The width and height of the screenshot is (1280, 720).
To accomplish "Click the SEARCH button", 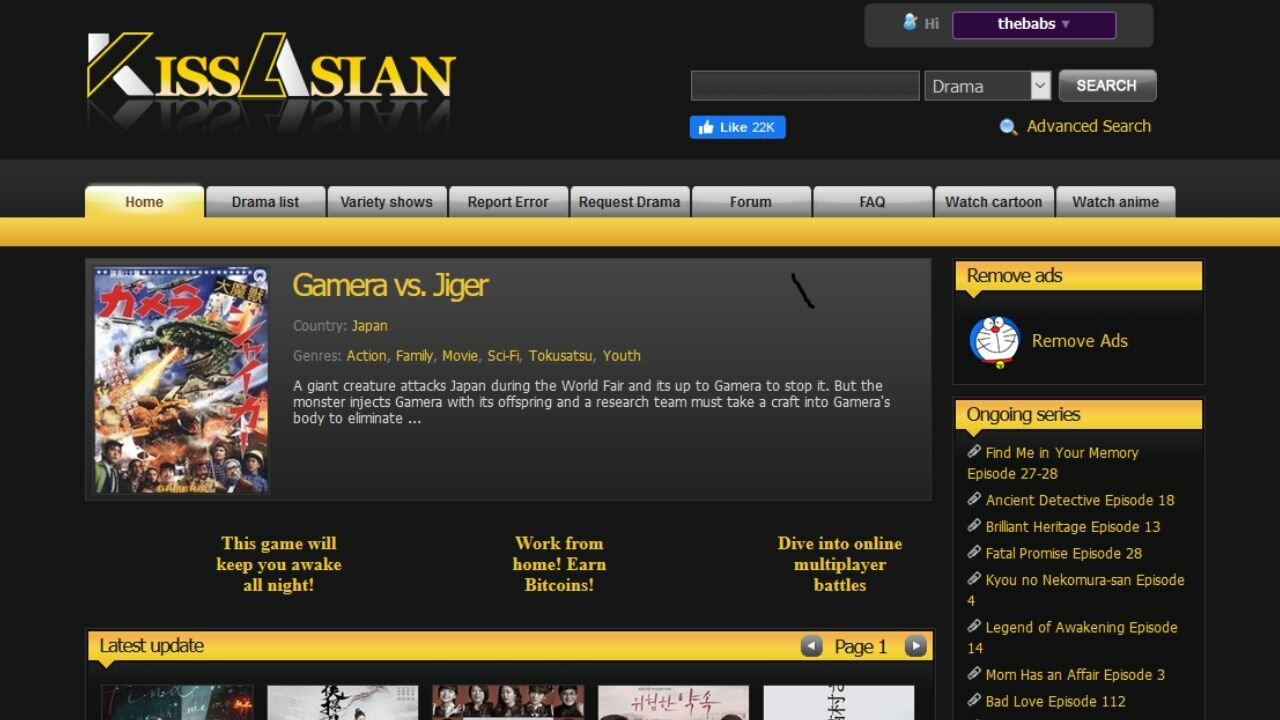I will pyautogui.click(x=1107, y=85).
